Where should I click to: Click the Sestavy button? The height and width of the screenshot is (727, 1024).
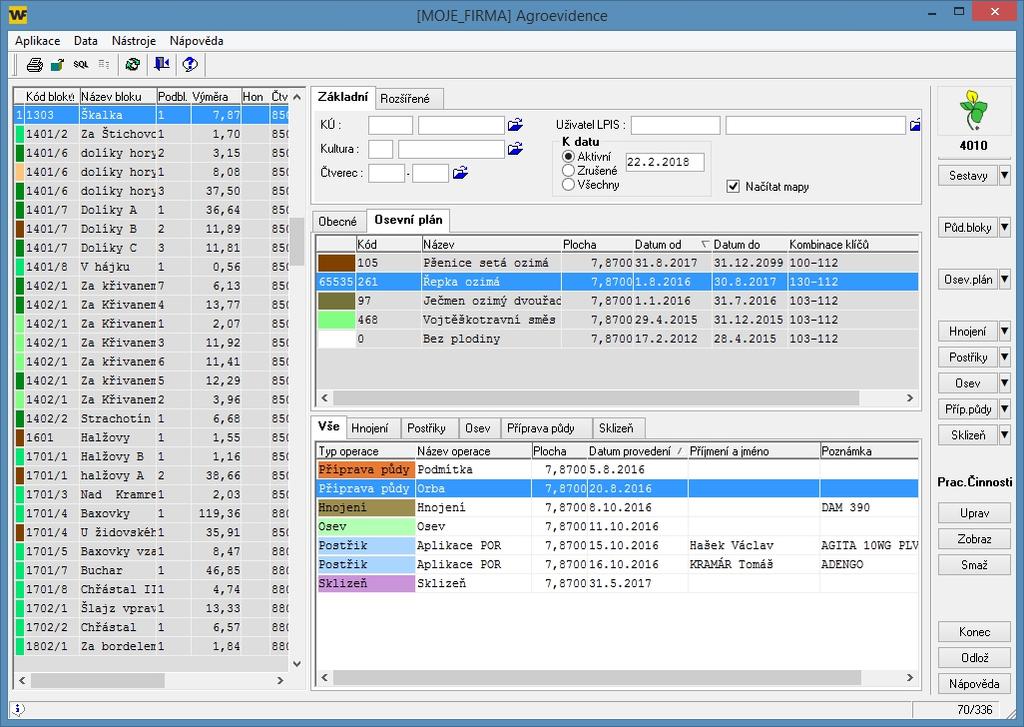click(968, 175)
